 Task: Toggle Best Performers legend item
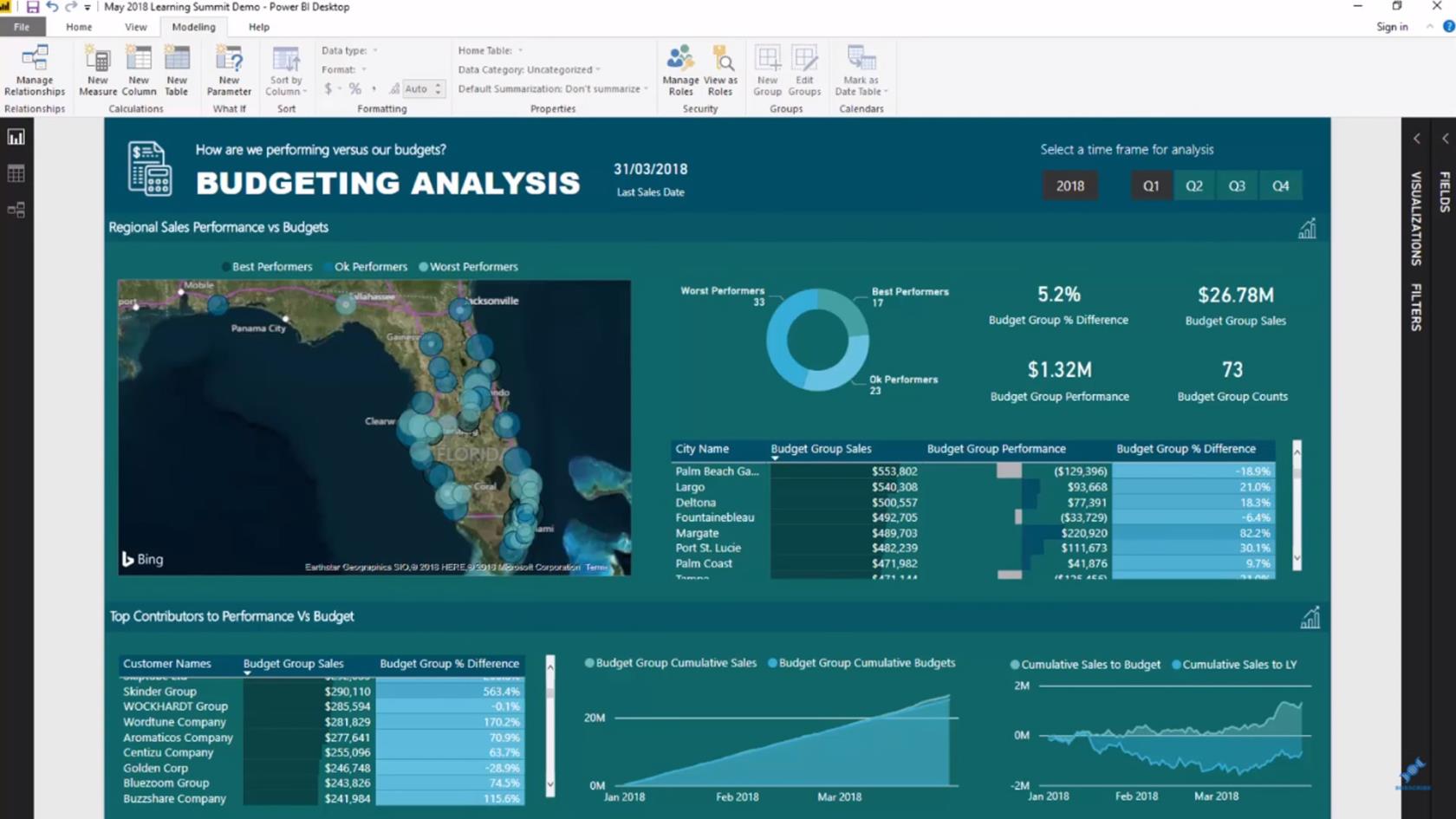[x=266, y=267]
